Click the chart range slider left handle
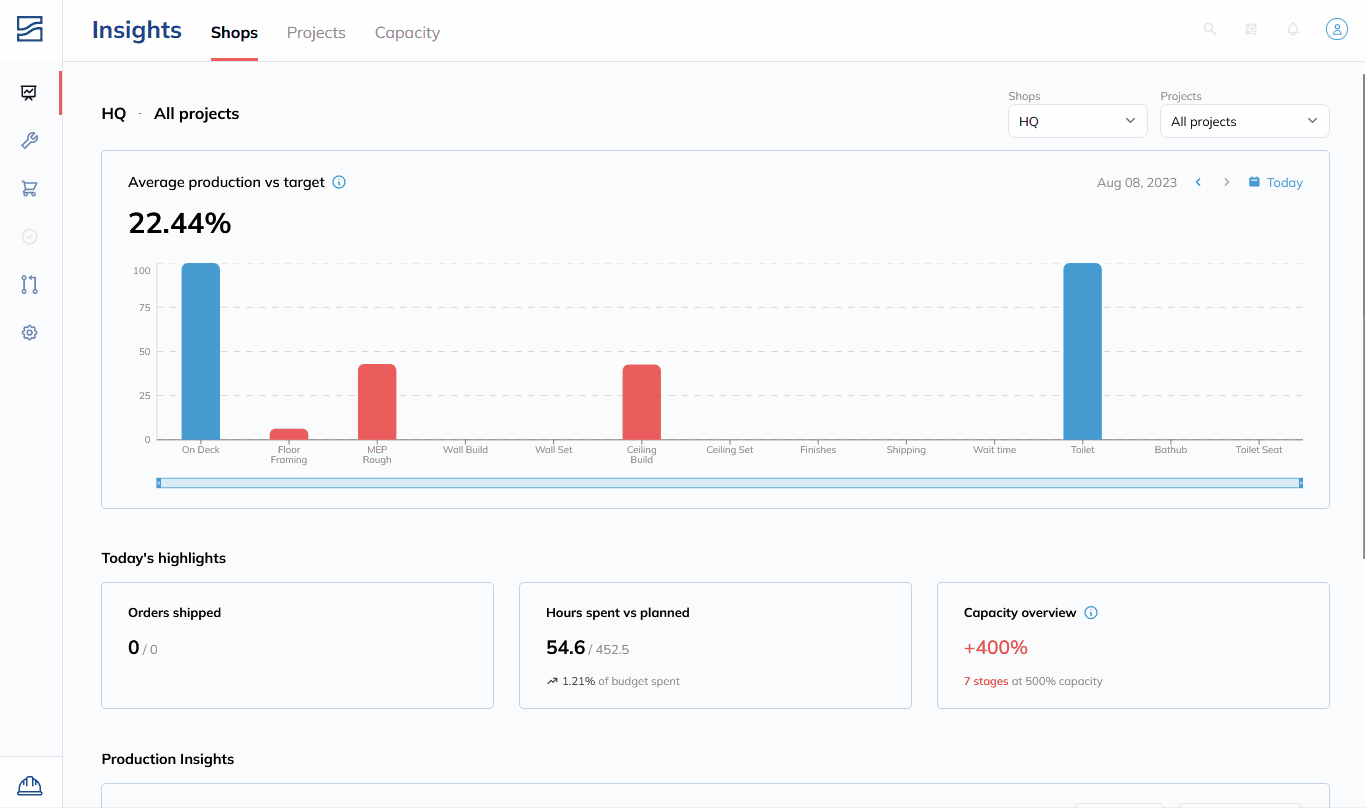 [159, 483]
